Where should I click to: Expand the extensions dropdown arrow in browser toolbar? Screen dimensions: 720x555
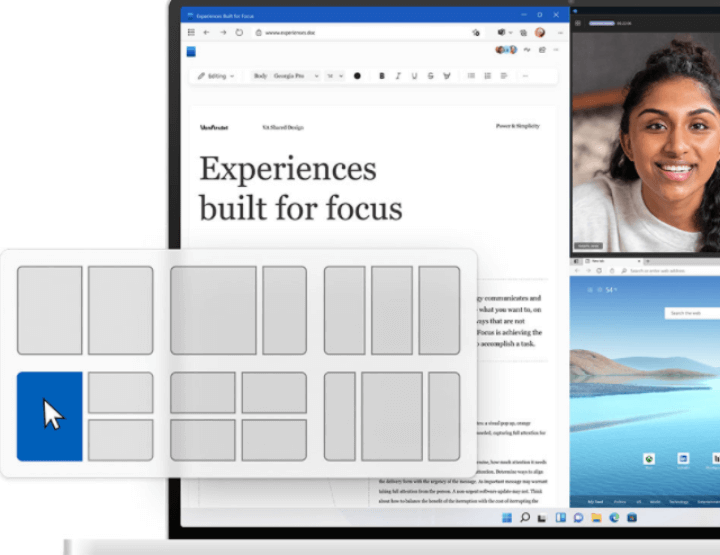point(511,33)
